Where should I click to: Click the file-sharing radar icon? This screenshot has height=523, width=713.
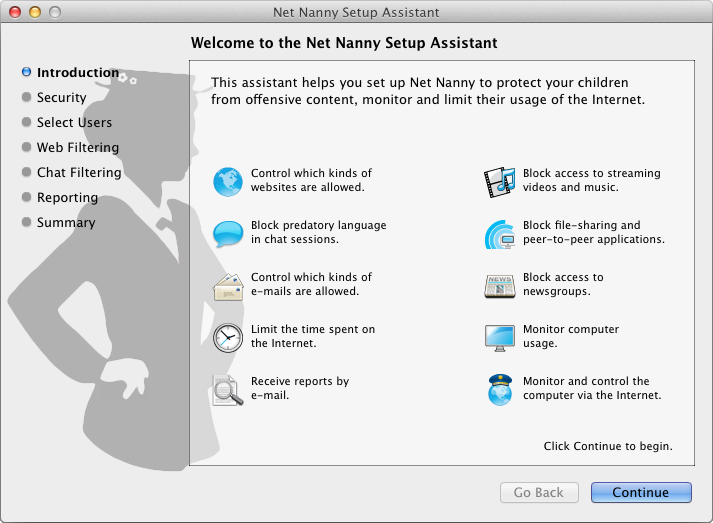point(499,234)
